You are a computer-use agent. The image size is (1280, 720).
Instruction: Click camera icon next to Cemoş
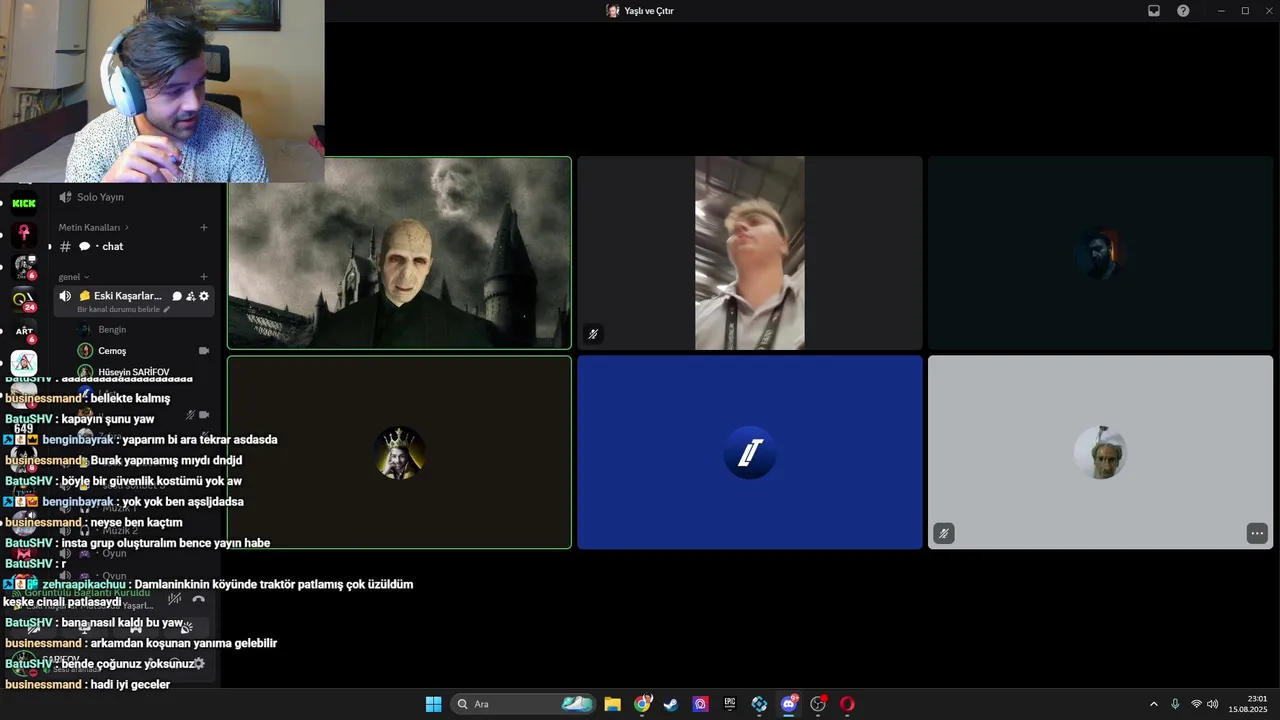204,351
